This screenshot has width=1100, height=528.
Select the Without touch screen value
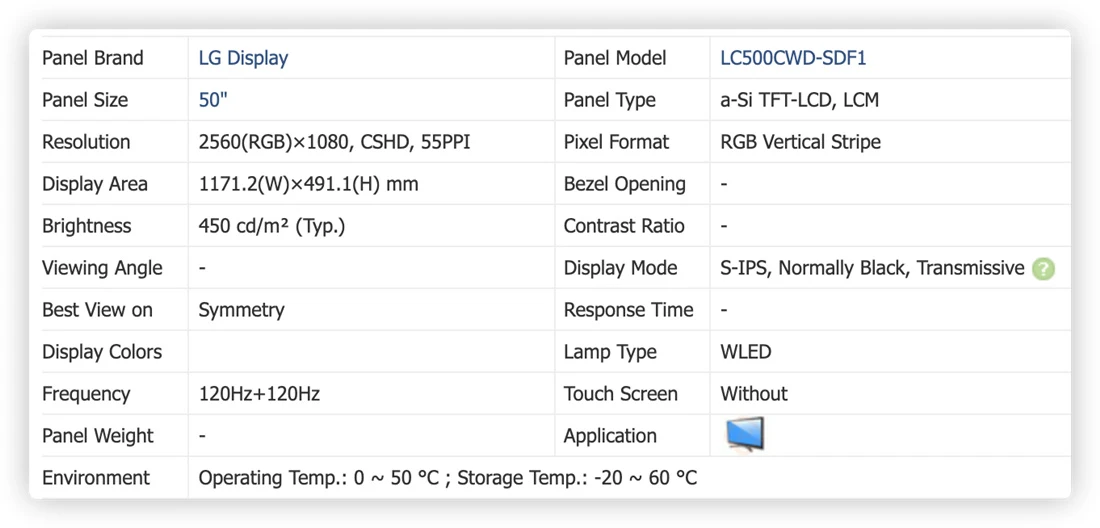tap(754, 394)
